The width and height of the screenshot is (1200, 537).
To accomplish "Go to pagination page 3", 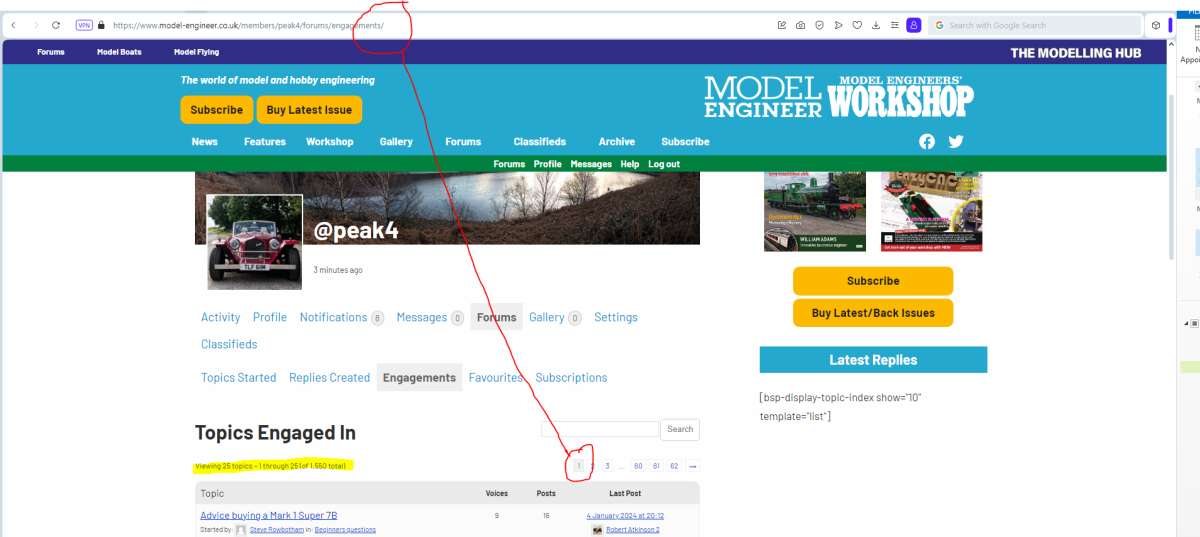I will [607, 466].
